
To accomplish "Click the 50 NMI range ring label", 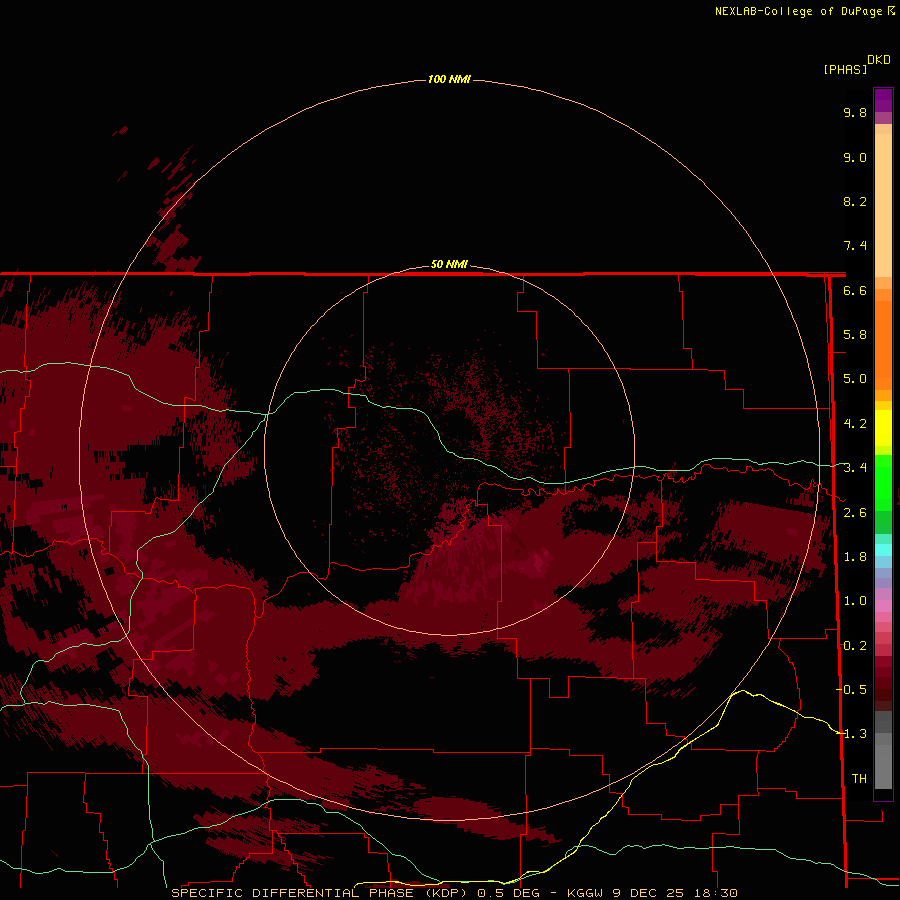I will click(x=449, y=264).
